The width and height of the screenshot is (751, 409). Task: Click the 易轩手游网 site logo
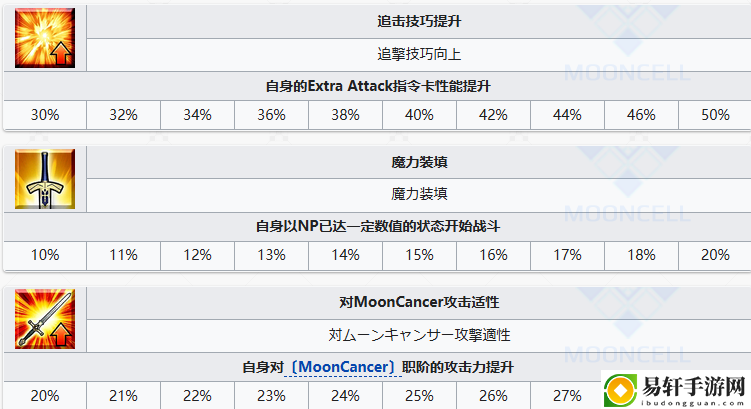[x=676, y=390]
